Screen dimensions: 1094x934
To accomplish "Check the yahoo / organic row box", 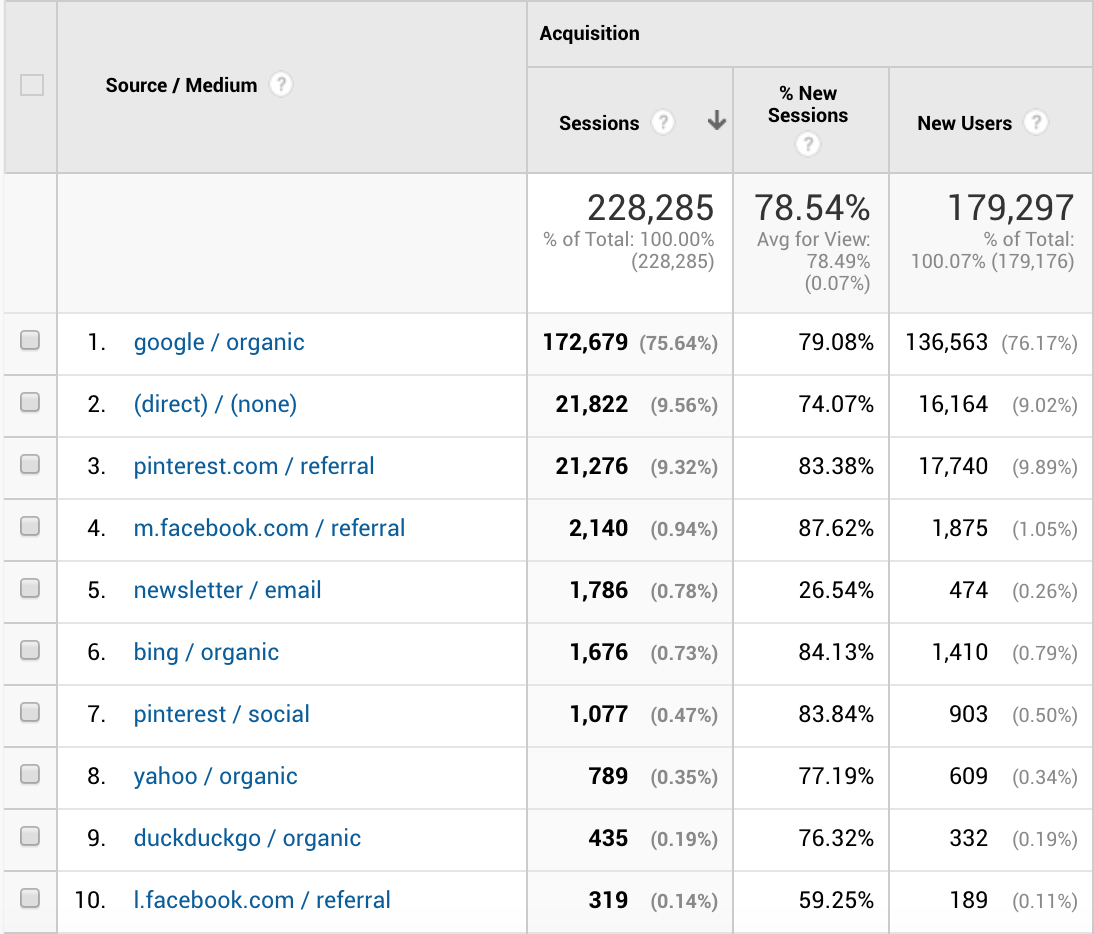I will pyautogui.click(x=30, y=775).
